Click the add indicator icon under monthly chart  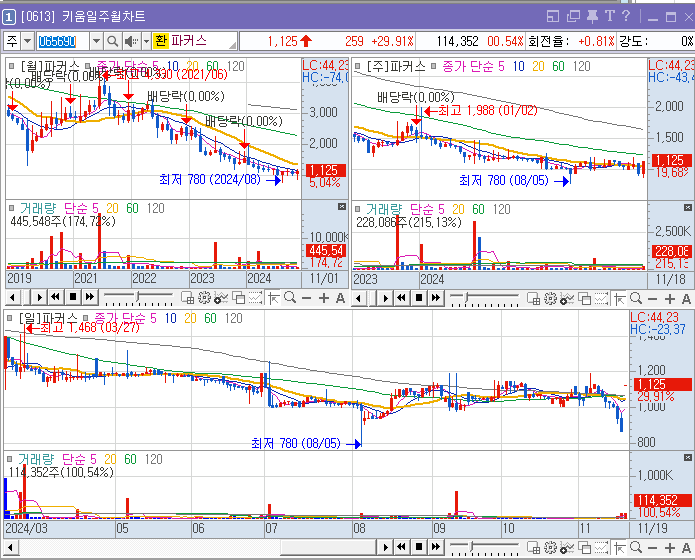221,298
